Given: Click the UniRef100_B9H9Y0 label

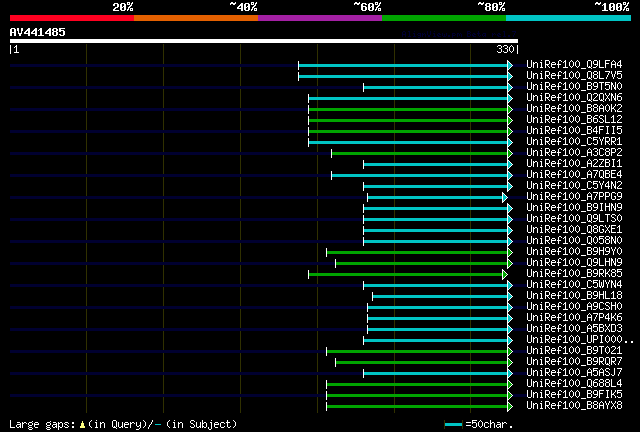Looking at the screenshot, I should tap(574, 252).
